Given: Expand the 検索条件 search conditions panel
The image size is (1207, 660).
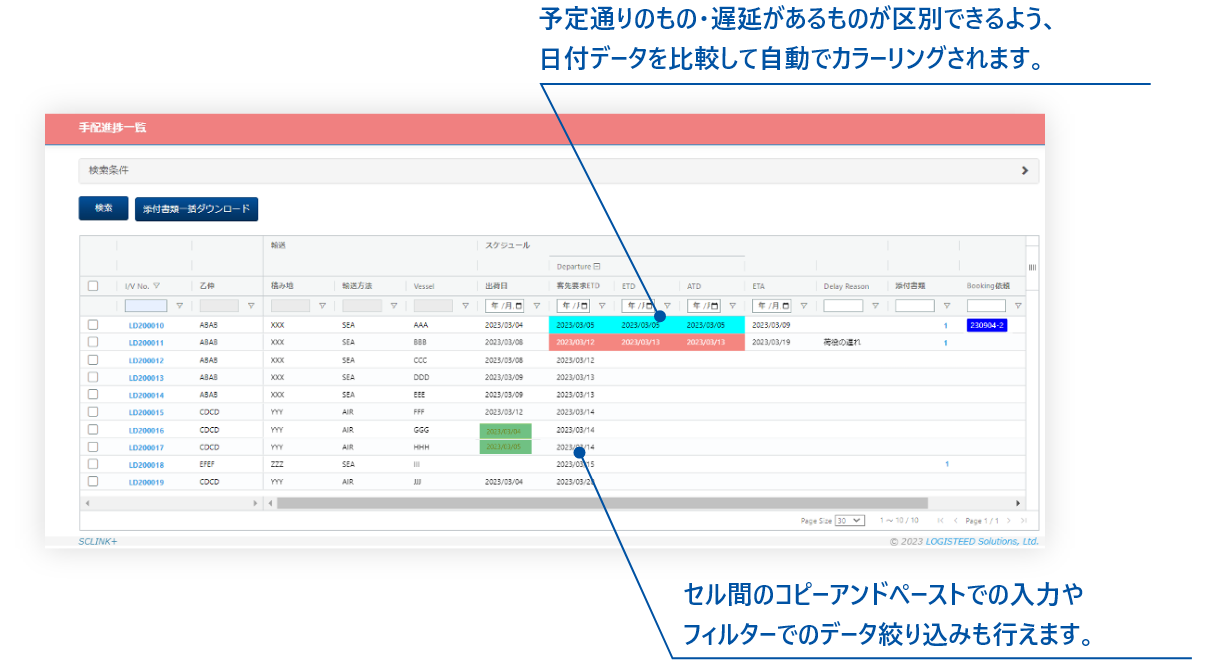Looking at the screenshot, I should [x=1024, y=171].
